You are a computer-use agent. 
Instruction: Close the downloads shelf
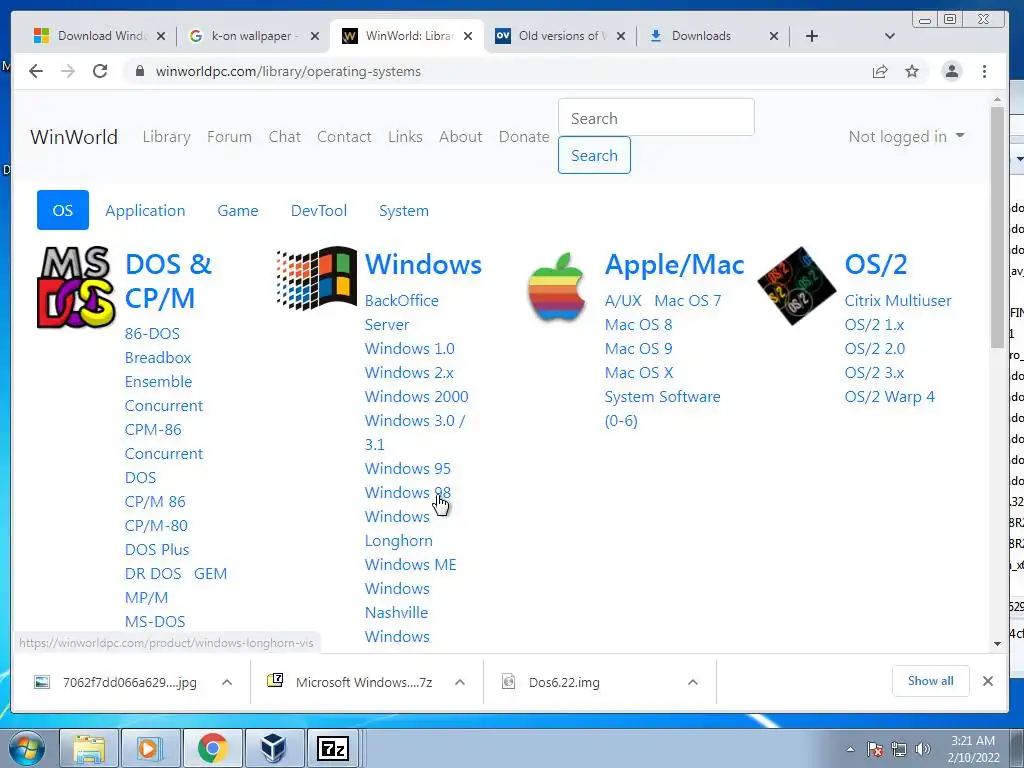coord(988,681)
